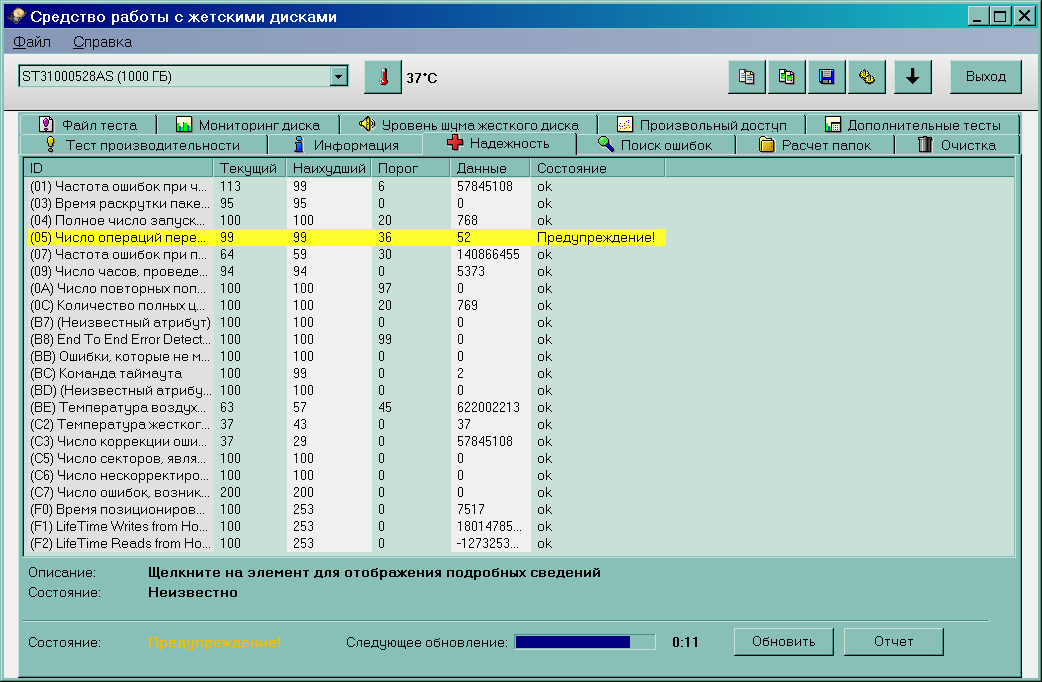
Task: Expand the ST31000528AS drive dropdown
Action: (x=339, y=77)
